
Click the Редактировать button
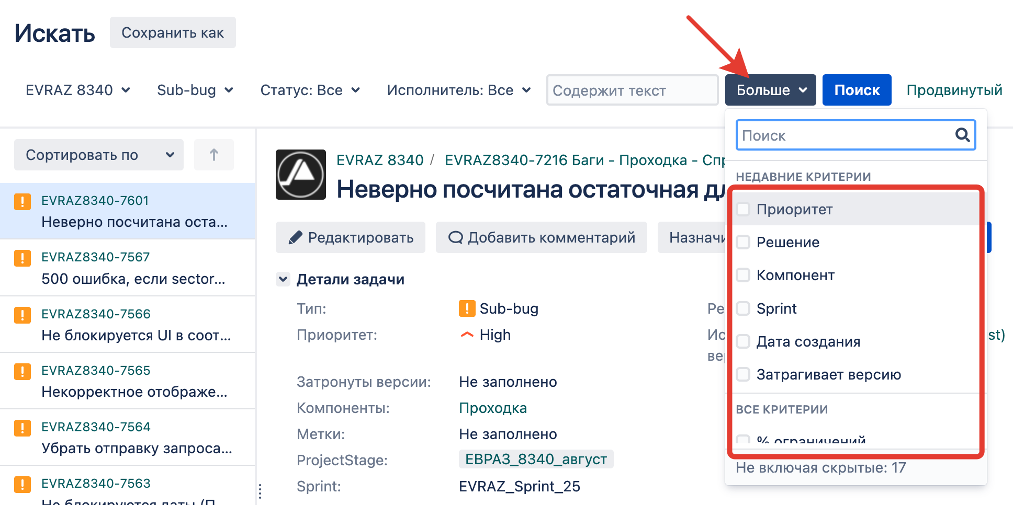tap(351, 237)
